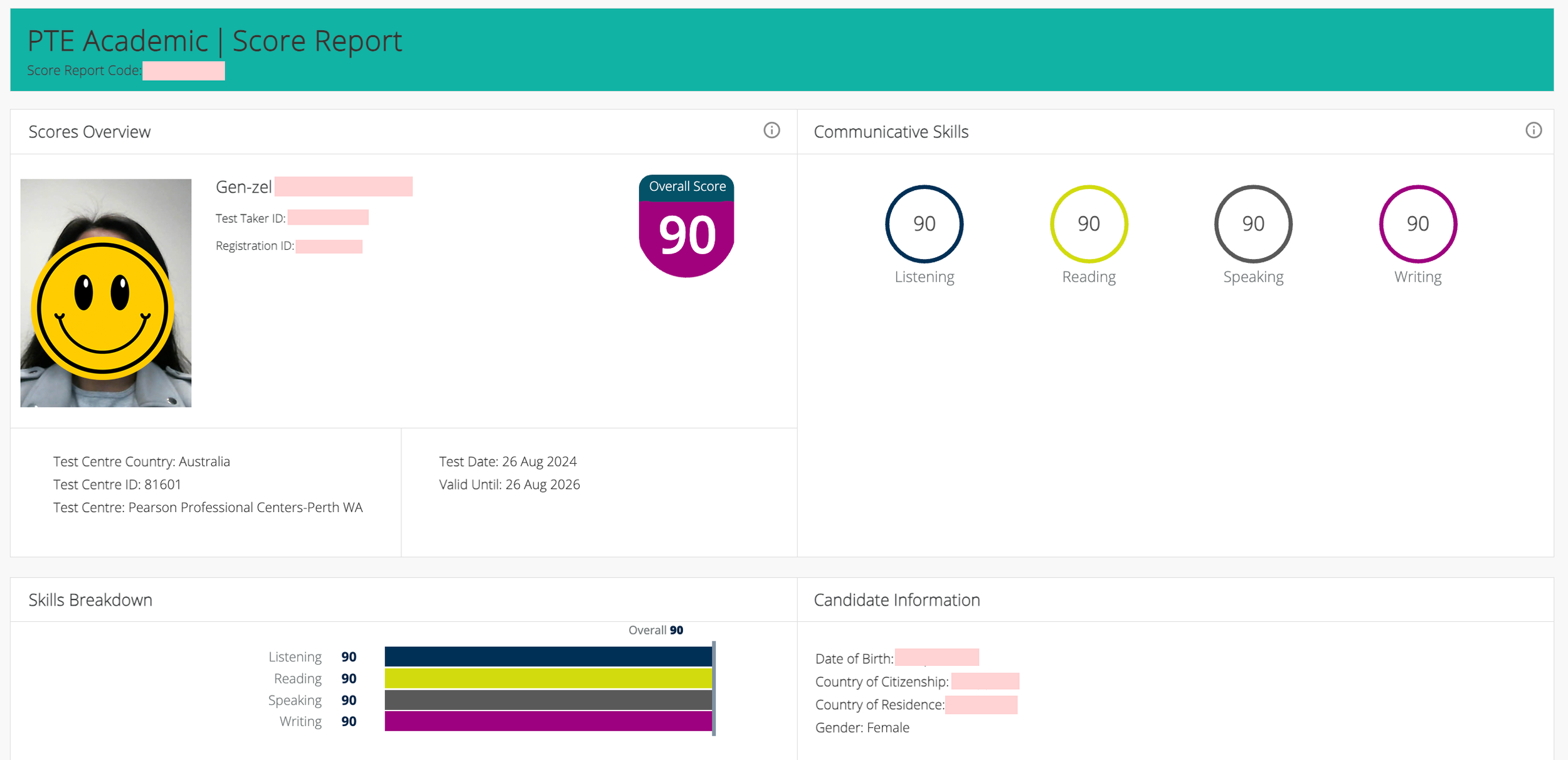This screenshot has width=1568, height=760.
Task: Click the Candidate Information heading
Action: [896, 600]
